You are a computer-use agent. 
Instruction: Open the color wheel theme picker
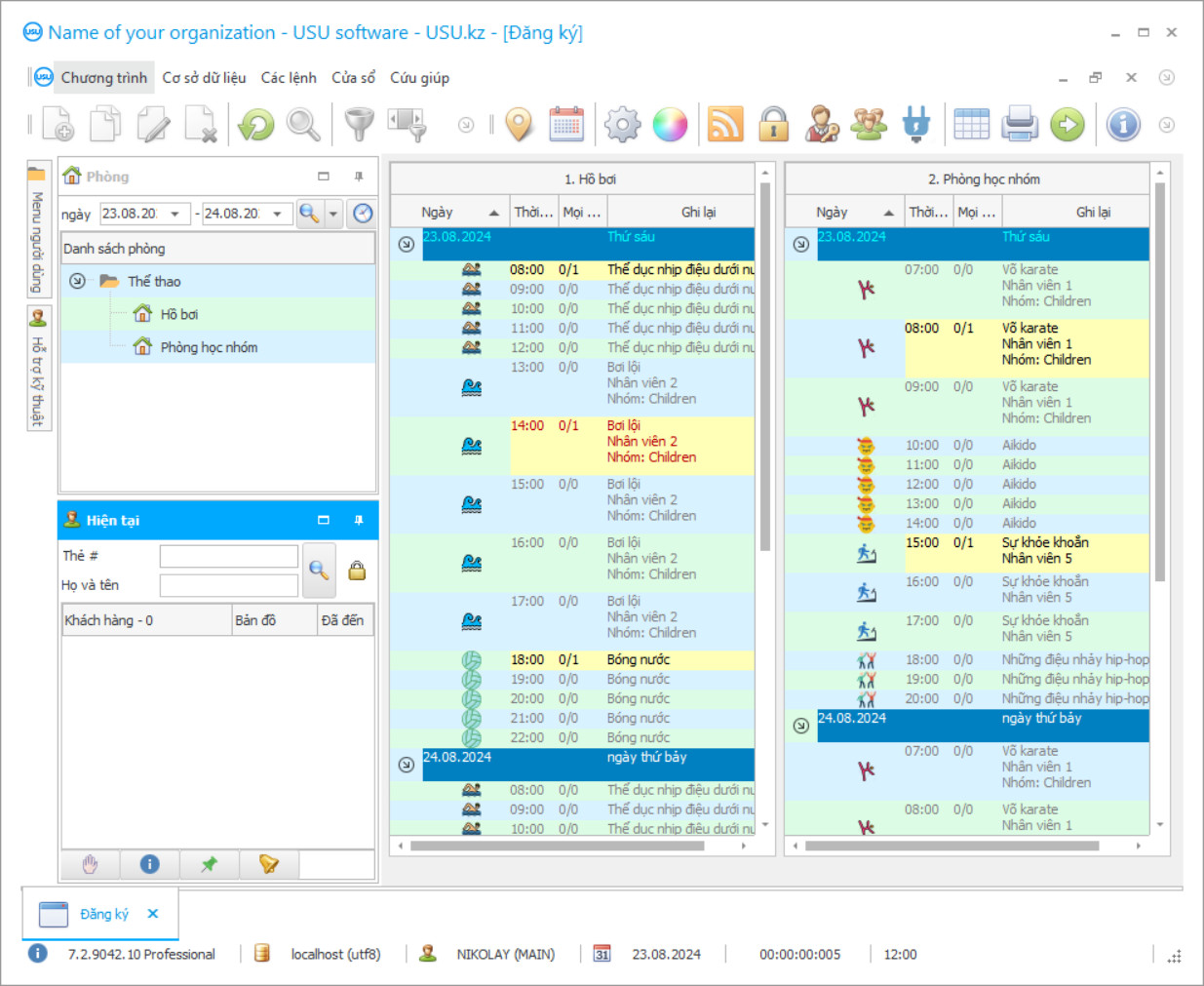coord(670,125)
